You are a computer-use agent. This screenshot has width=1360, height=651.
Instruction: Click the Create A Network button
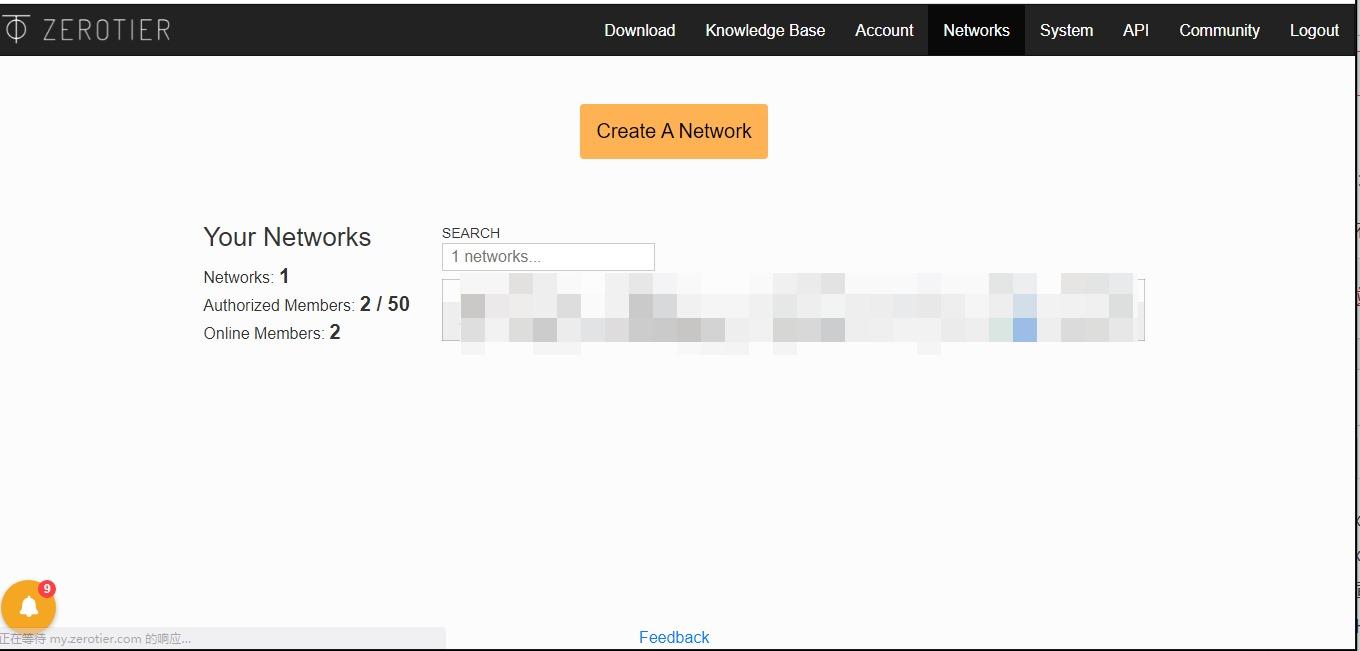click(x=674, y=131)
